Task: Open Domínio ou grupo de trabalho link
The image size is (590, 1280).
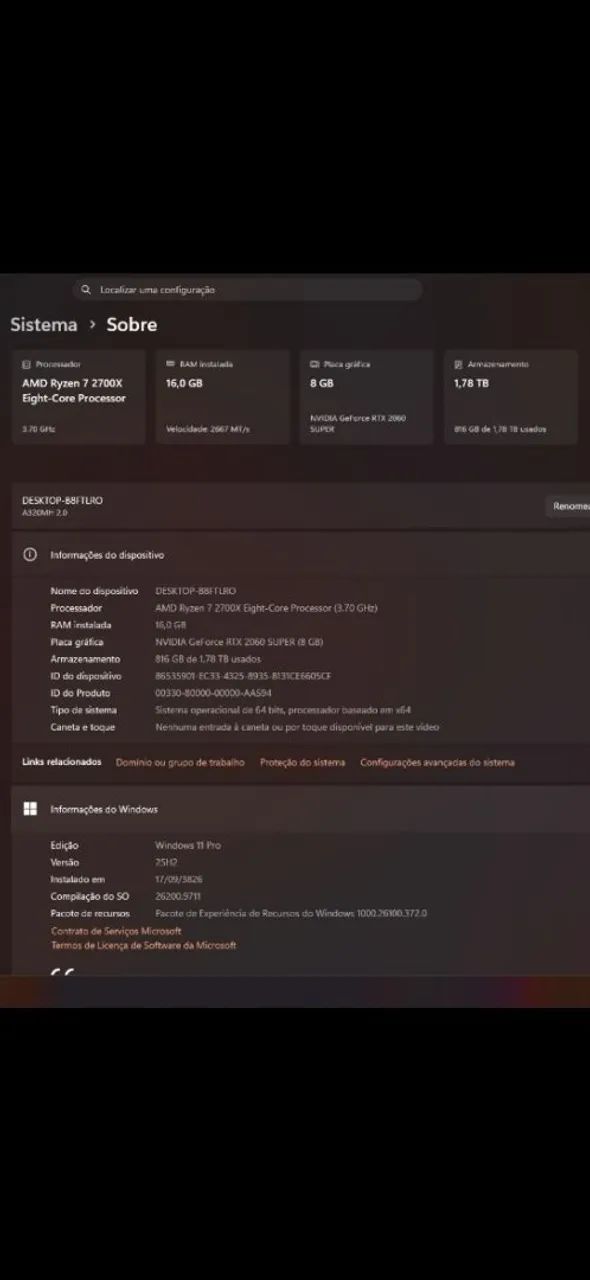Action: point(180,763)
